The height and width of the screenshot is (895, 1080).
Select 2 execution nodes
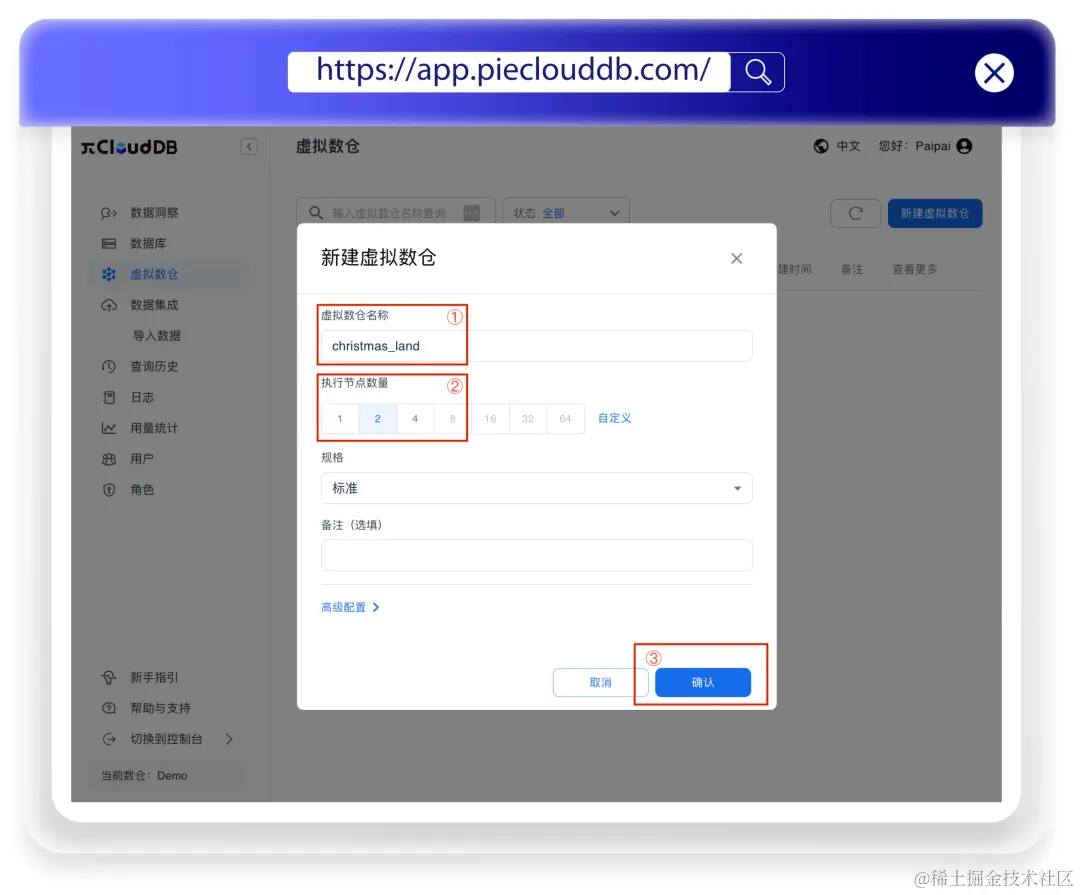pos(377,418)
